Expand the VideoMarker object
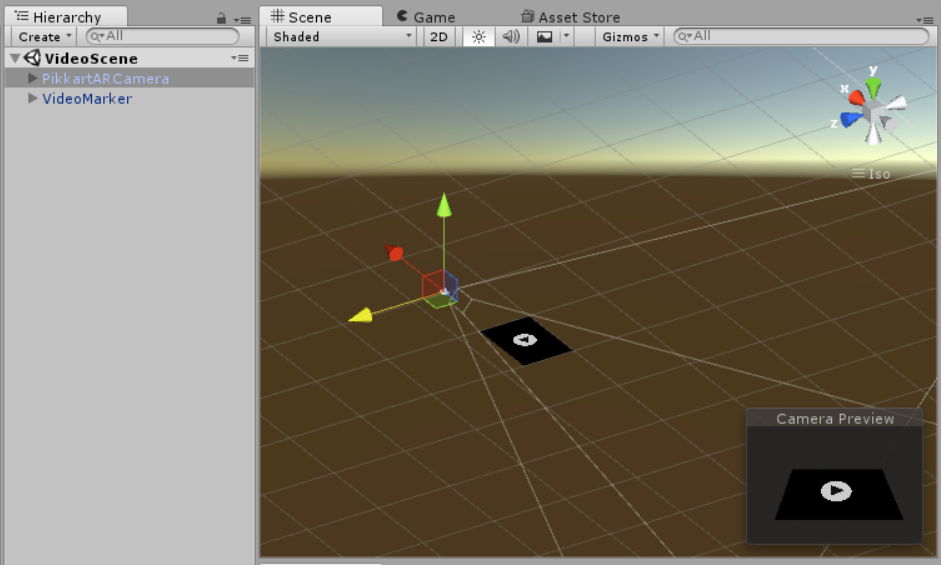Screen dimensions: 941x565 [x=33, y=98]
